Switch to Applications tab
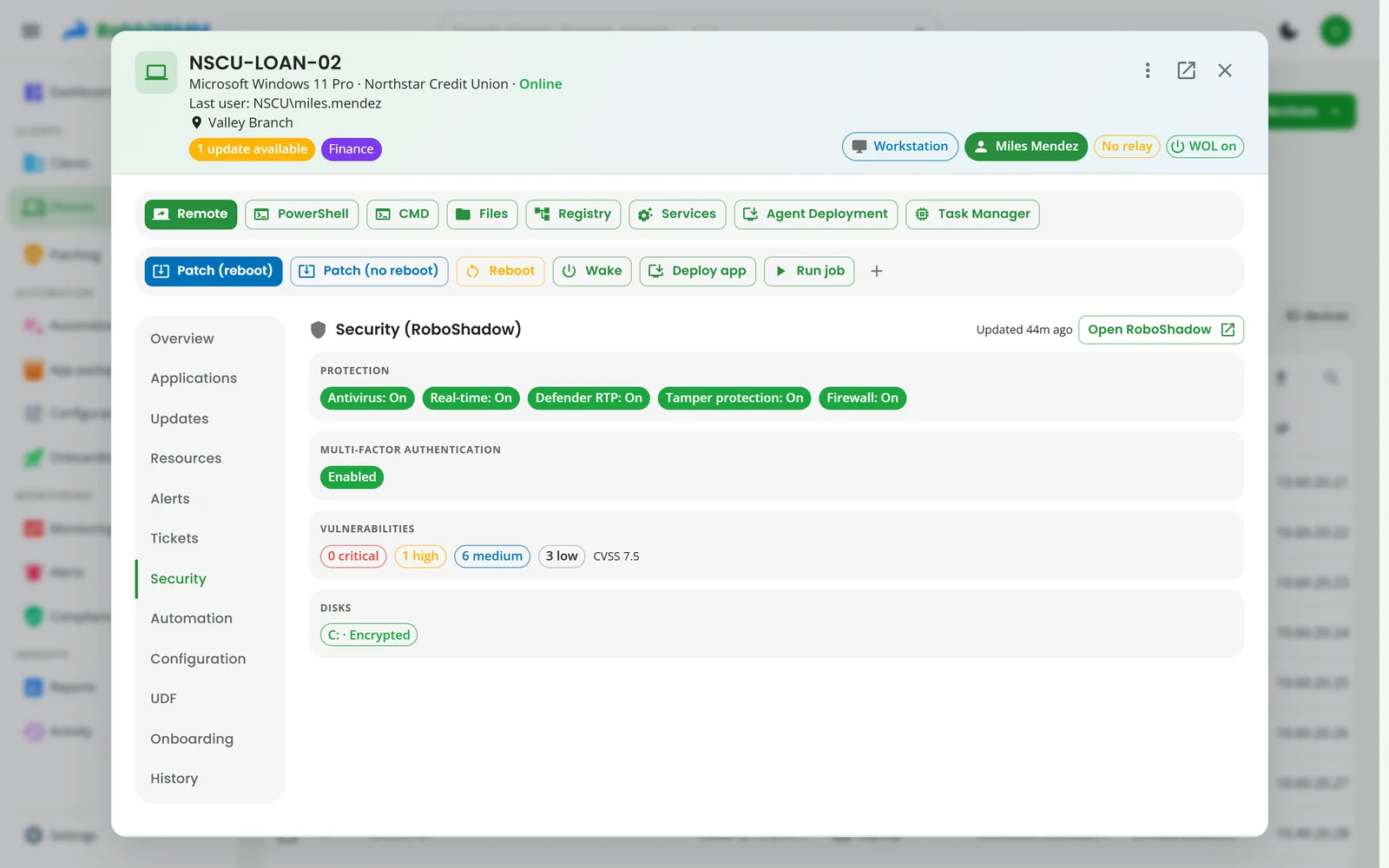This screenshot has width=1389, height=868. click(210, 378)
